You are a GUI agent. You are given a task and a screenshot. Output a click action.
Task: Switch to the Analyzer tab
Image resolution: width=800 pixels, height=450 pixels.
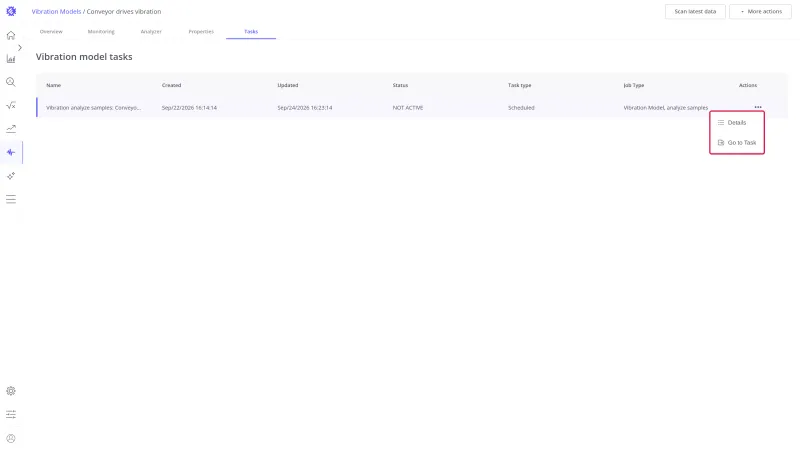pos(151,32)
